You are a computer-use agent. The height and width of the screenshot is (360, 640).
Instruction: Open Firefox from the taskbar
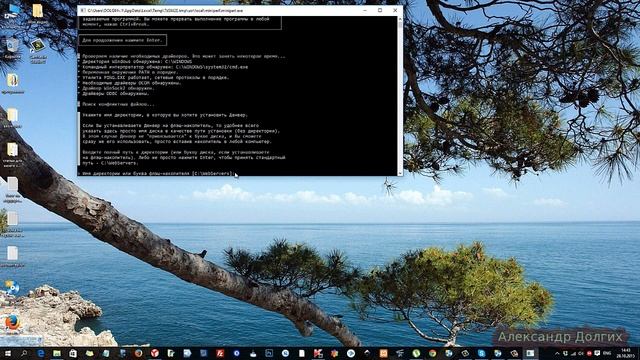pyautogui.click(x=138, y=353)
